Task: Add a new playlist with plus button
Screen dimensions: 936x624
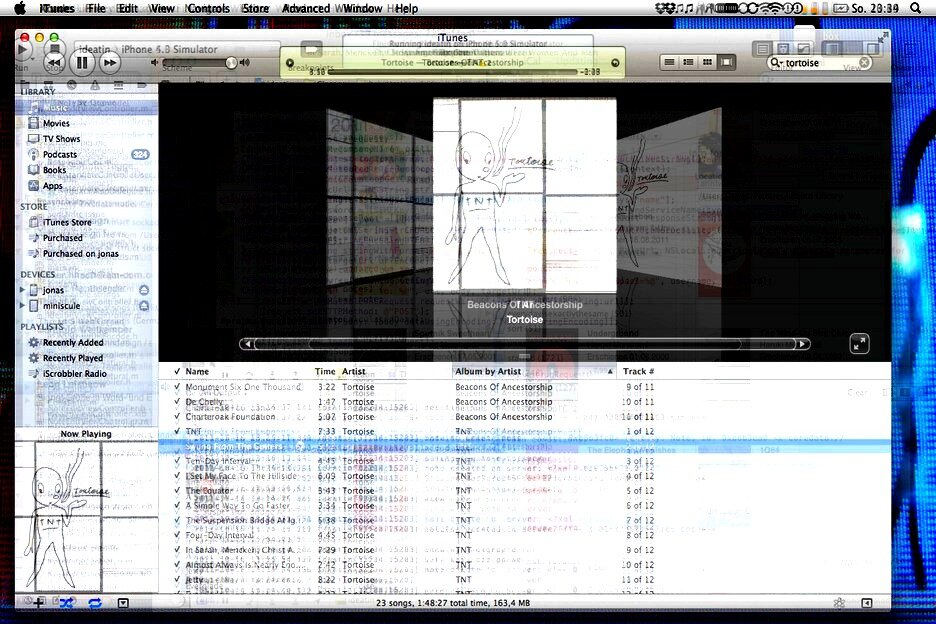Action: [x=38, y=603]
